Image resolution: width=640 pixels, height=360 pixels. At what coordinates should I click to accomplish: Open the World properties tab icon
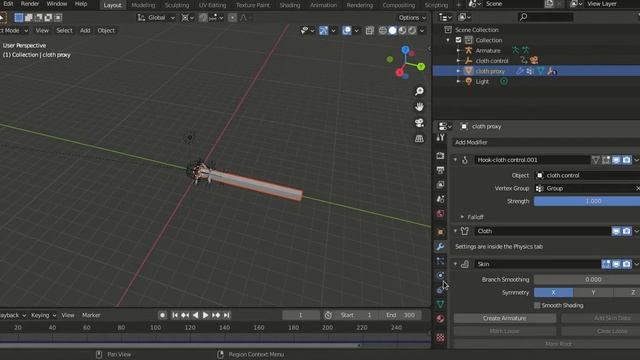tap(440, 214)
